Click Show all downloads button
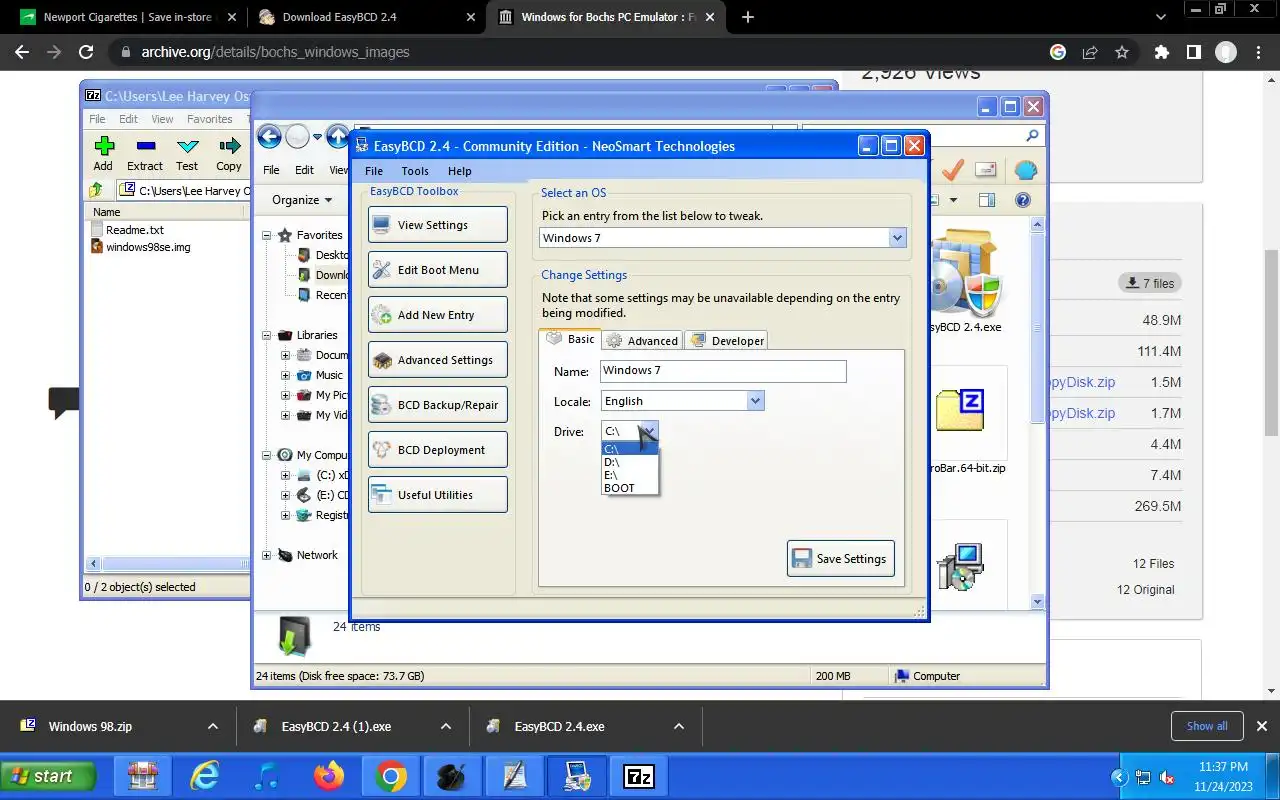 (x=1207, y=726)
